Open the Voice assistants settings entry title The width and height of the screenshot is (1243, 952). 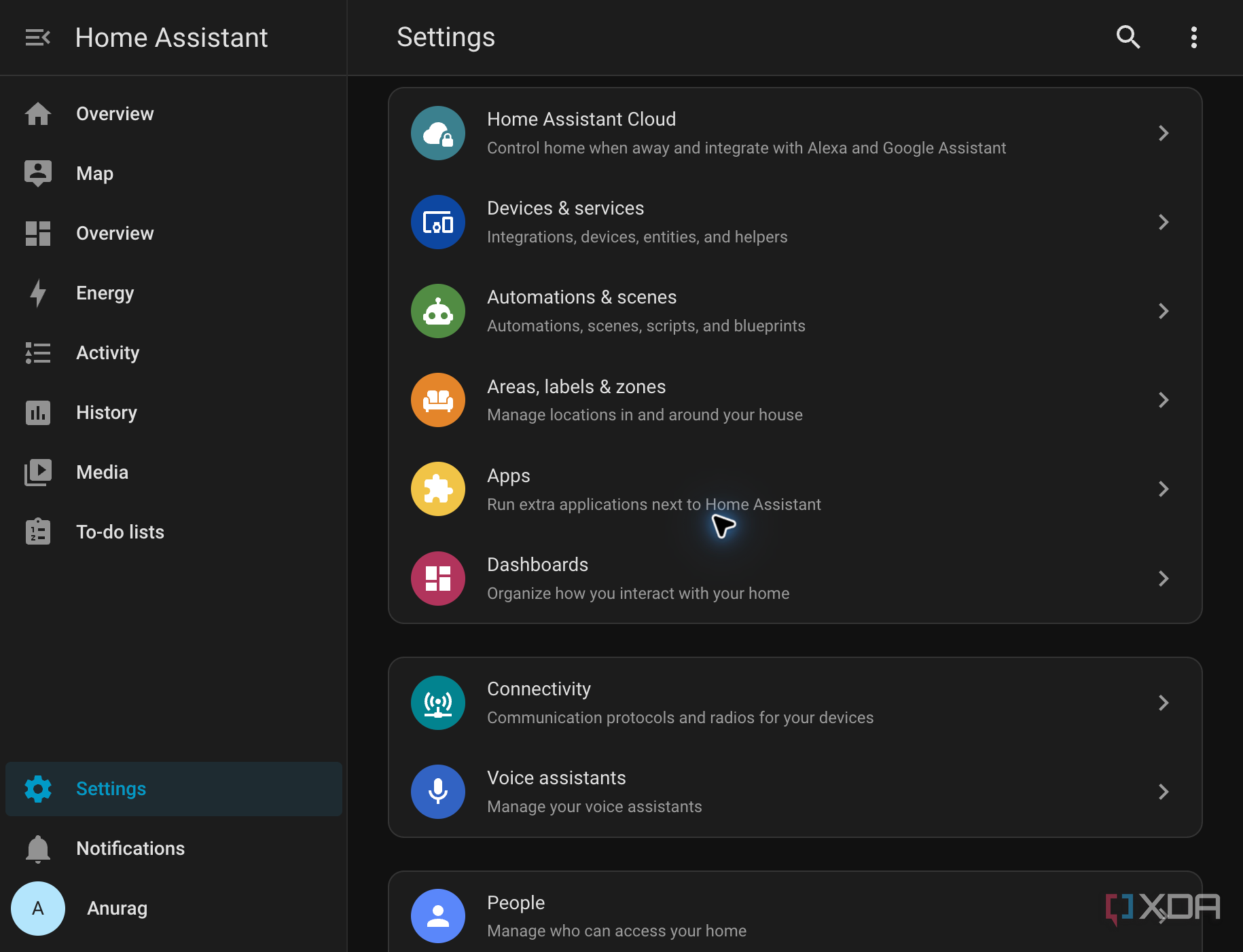click(556, 778)
